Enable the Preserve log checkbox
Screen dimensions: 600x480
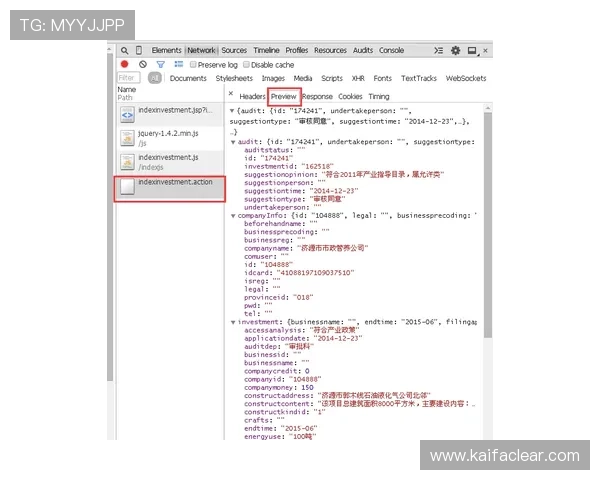193,64
